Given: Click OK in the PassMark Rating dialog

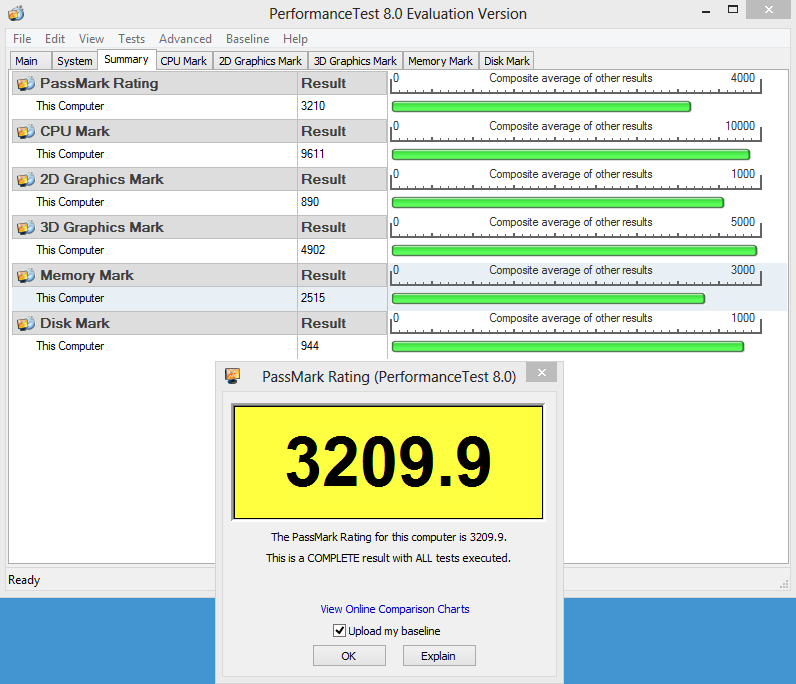Looking at the screenshot, I should (x=349, y=656).
